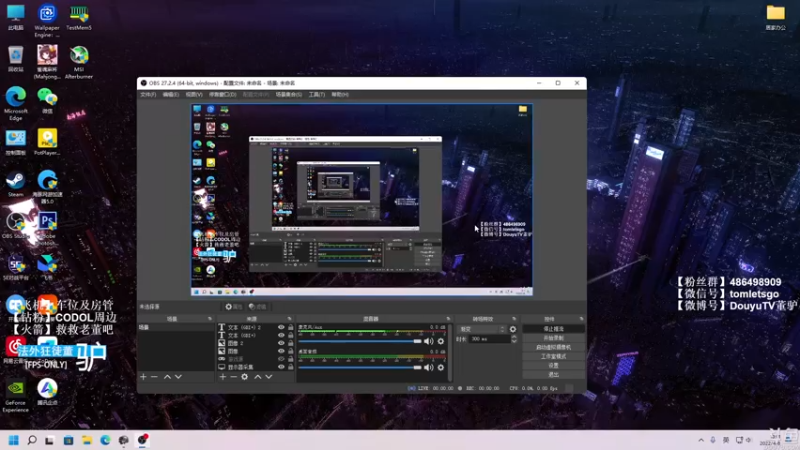Open the 停靠窗口(D) menu
Image resolution: width=800 pixels, height=450 pixels.
coord(222,94)
